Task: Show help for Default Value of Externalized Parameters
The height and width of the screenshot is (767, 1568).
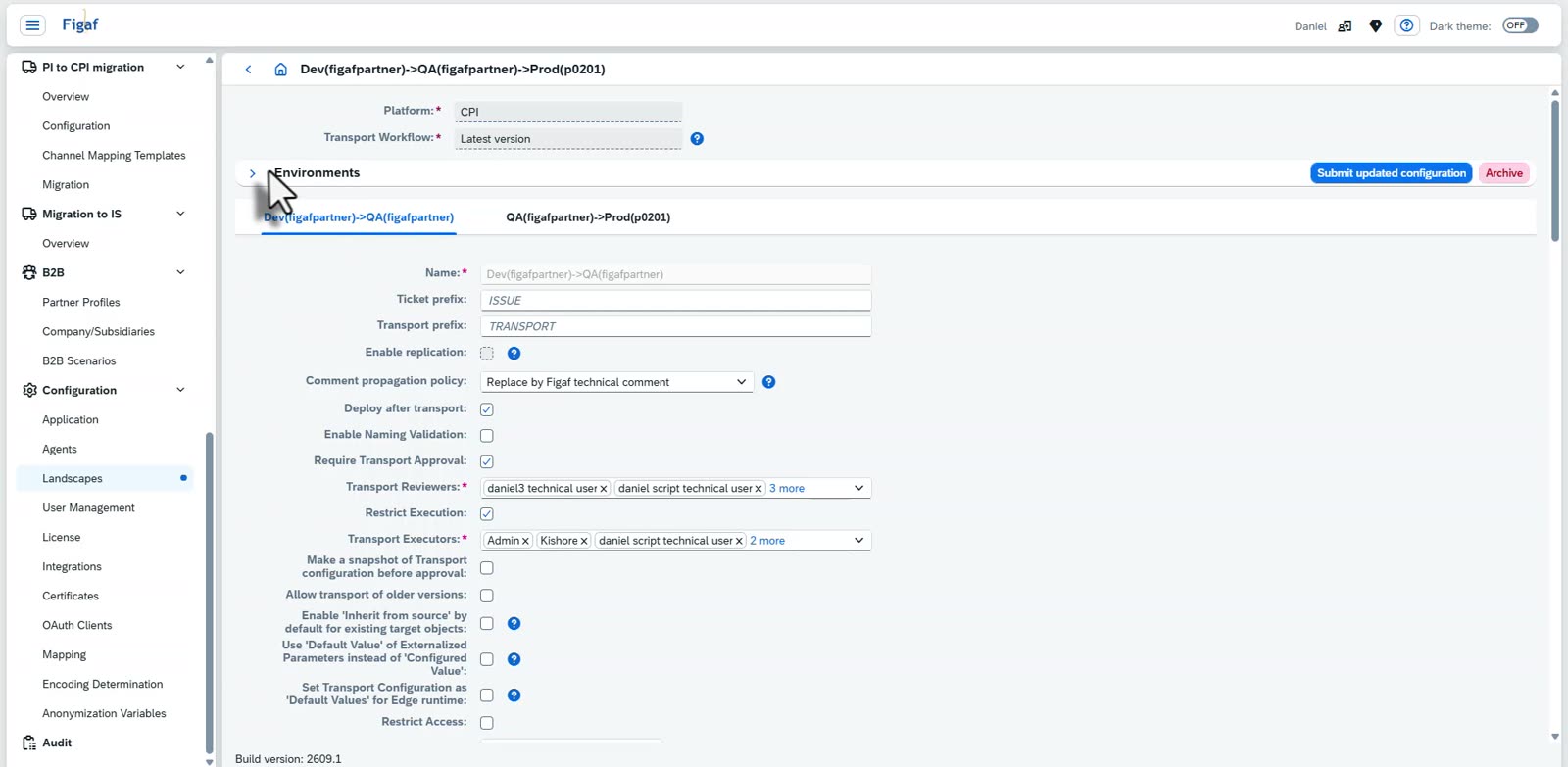Action: (x=514, y=659)
